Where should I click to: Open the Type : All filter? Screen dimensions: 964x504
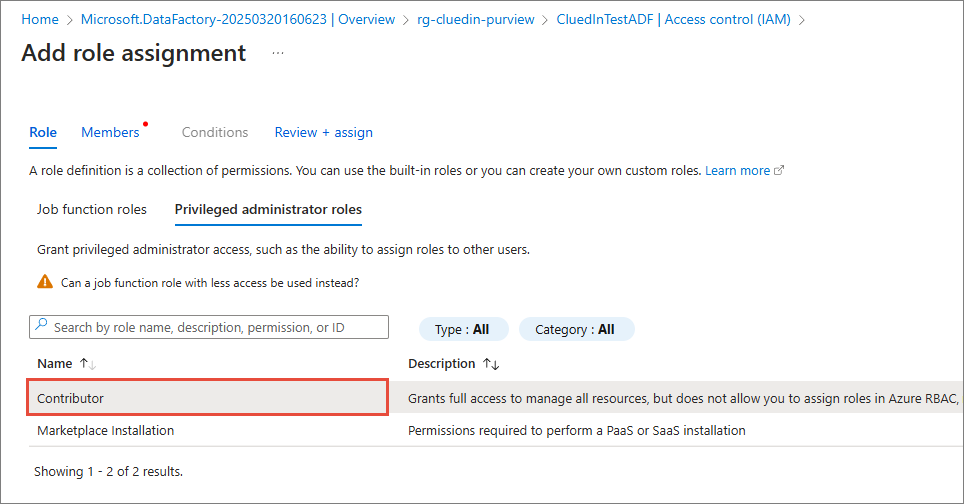tap(464, 329)
